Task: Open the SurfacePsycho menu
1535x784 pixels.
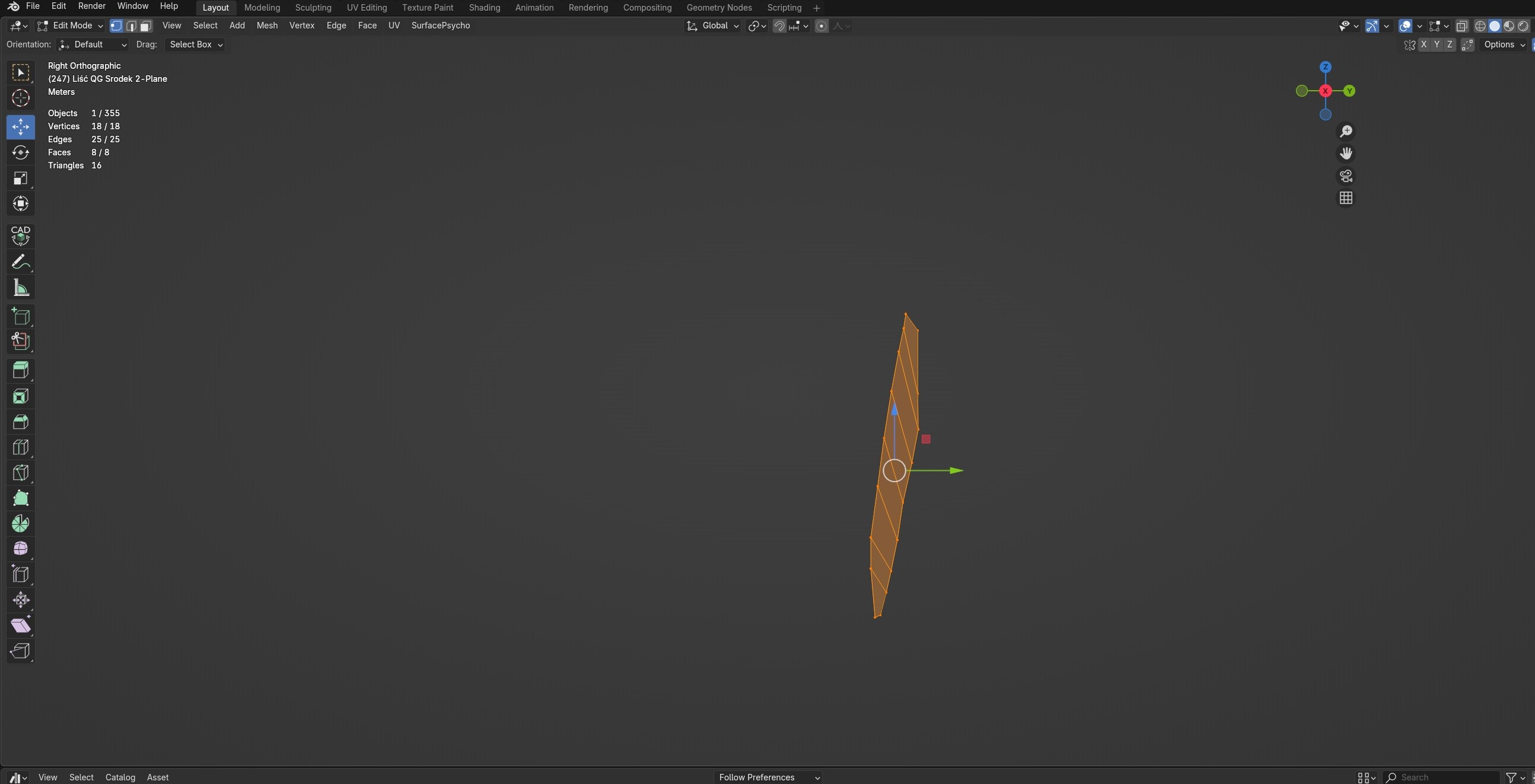Action: click(440, 26)
